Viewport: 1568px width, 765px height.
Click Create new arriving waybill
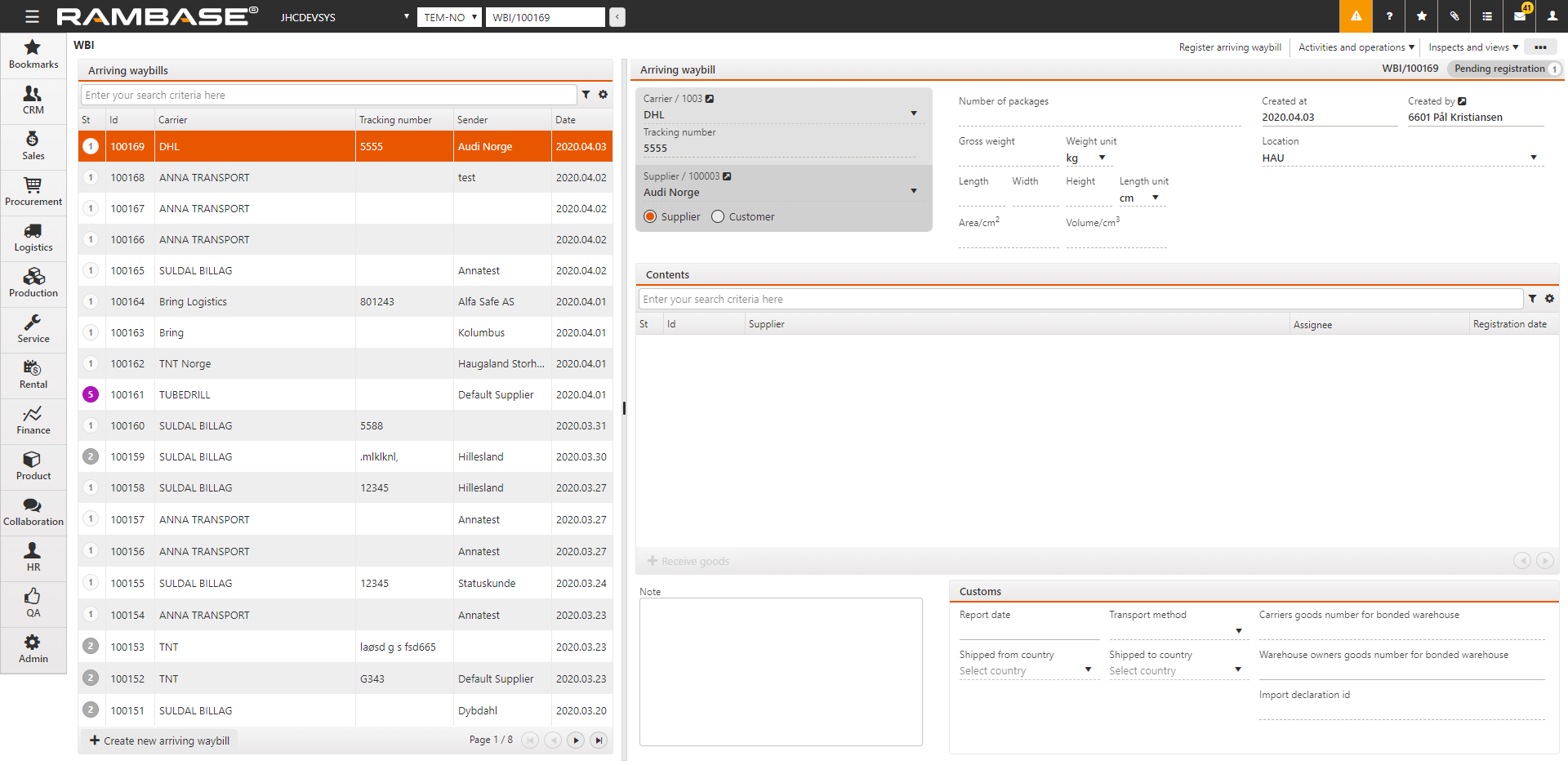point(160,741)
